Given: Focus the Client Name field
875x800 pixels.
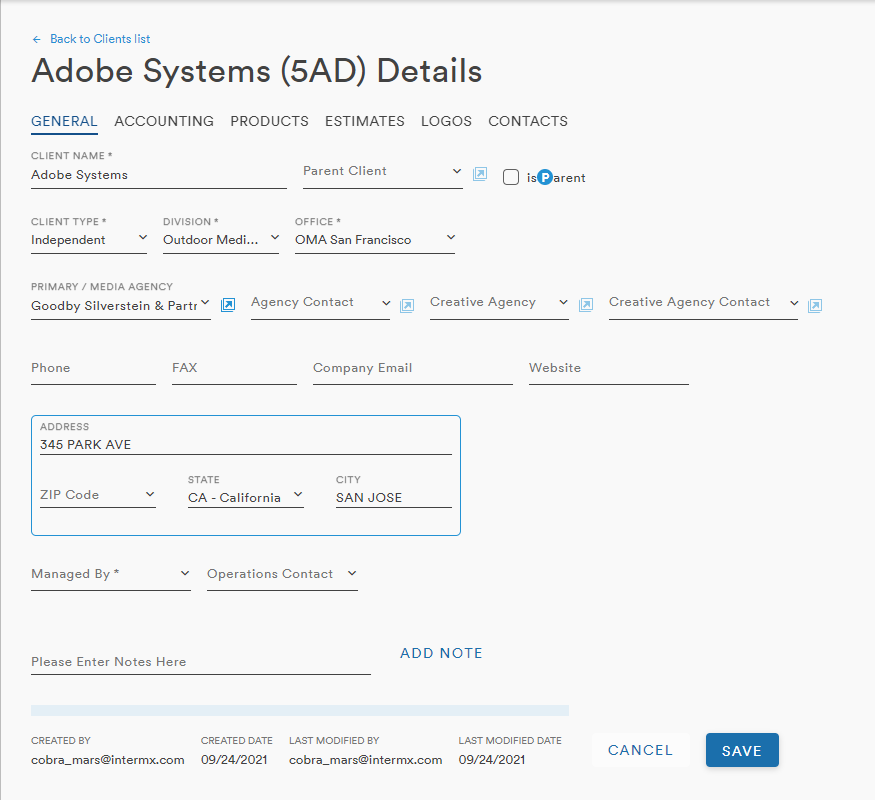Looking at the screenshot, I should [159, 175].
